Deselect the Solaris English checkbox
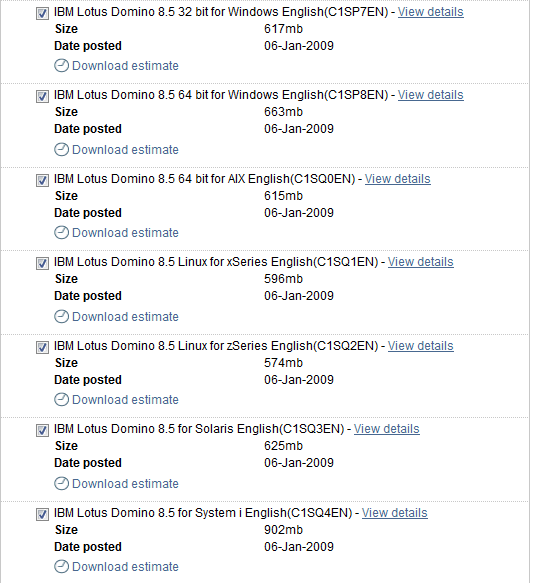 click(x=42, y=430)
